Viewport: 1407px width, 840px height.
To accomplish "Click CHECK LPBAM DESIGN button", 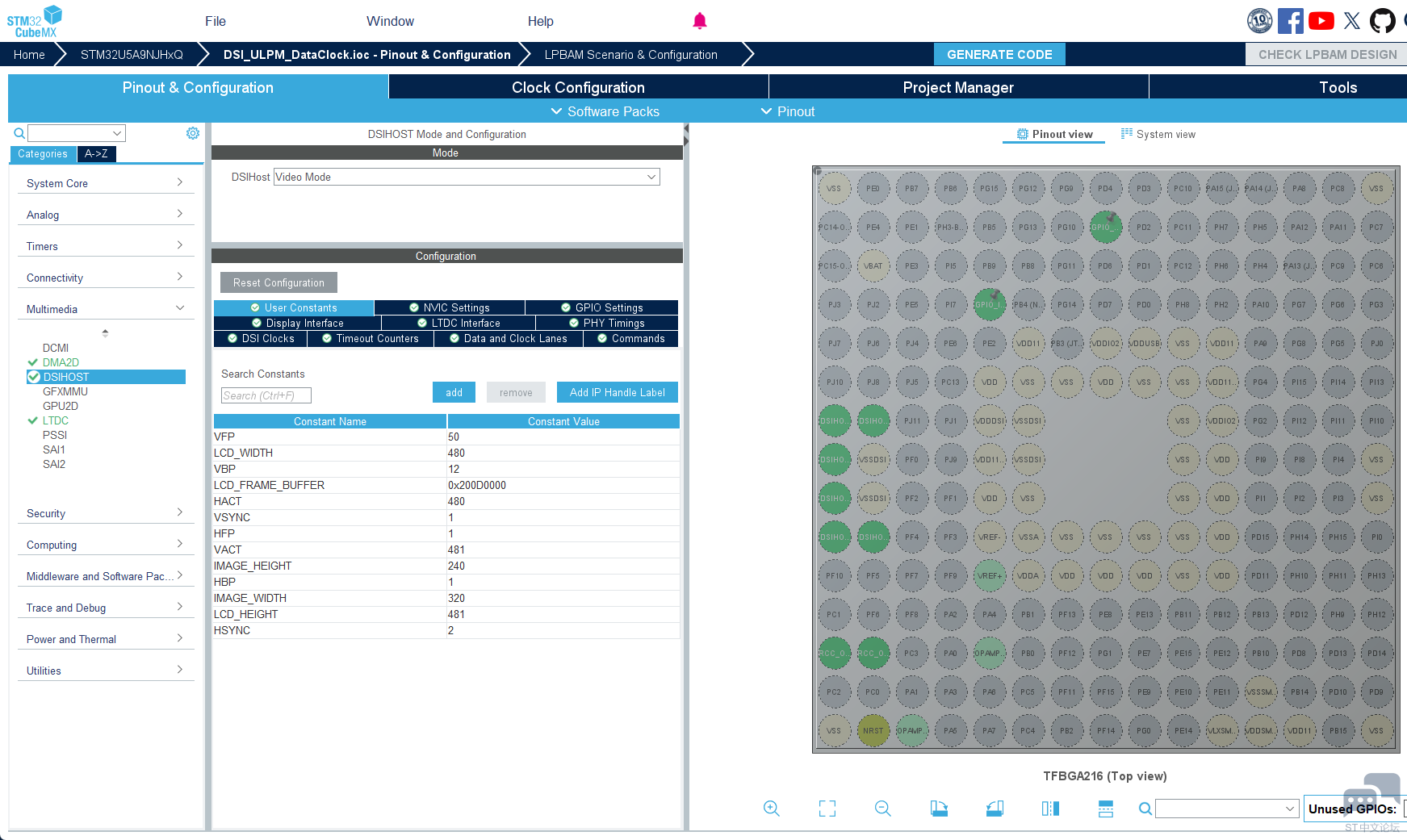I will point(1327,54).
